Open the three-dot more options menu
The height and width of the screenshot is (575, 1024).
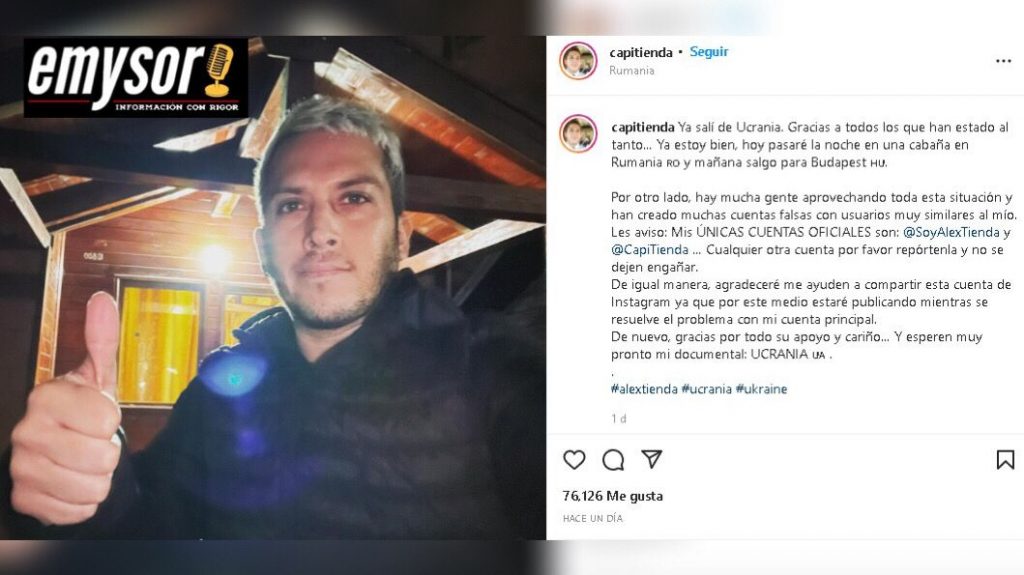(x=1003, y=61)
